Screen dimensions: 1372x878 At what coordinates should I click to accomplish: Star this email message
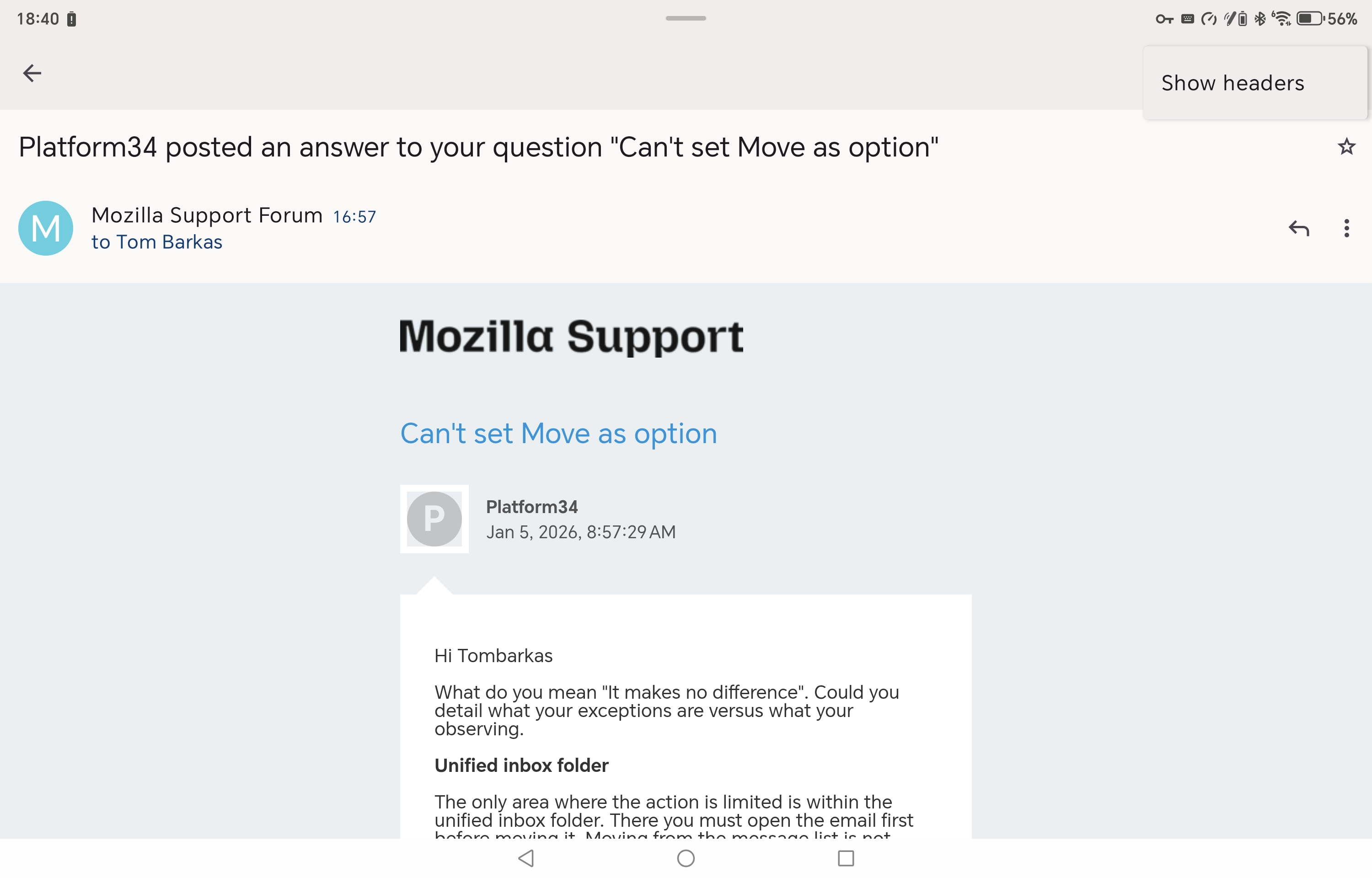[x=1346, y=146]
